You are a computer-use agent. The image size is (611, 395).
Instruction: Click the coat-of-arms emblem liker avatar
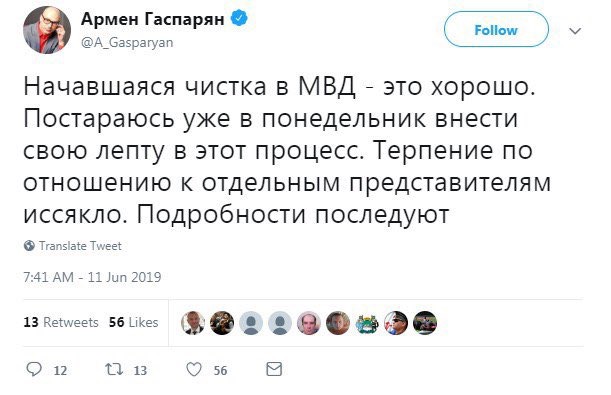(367, 323)
